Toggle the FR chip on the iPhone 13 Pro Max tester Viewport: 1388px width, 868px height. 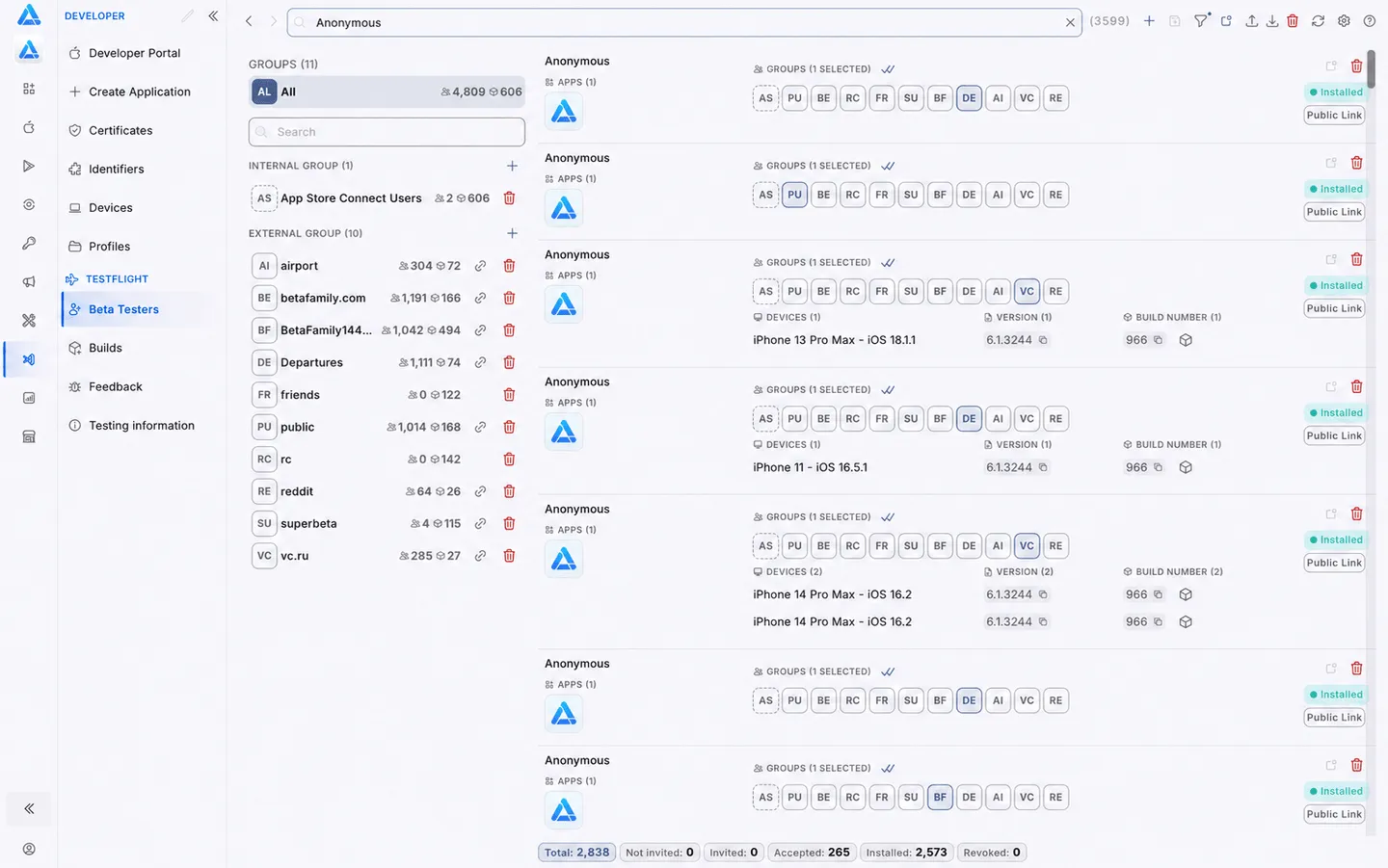point(882,291)
